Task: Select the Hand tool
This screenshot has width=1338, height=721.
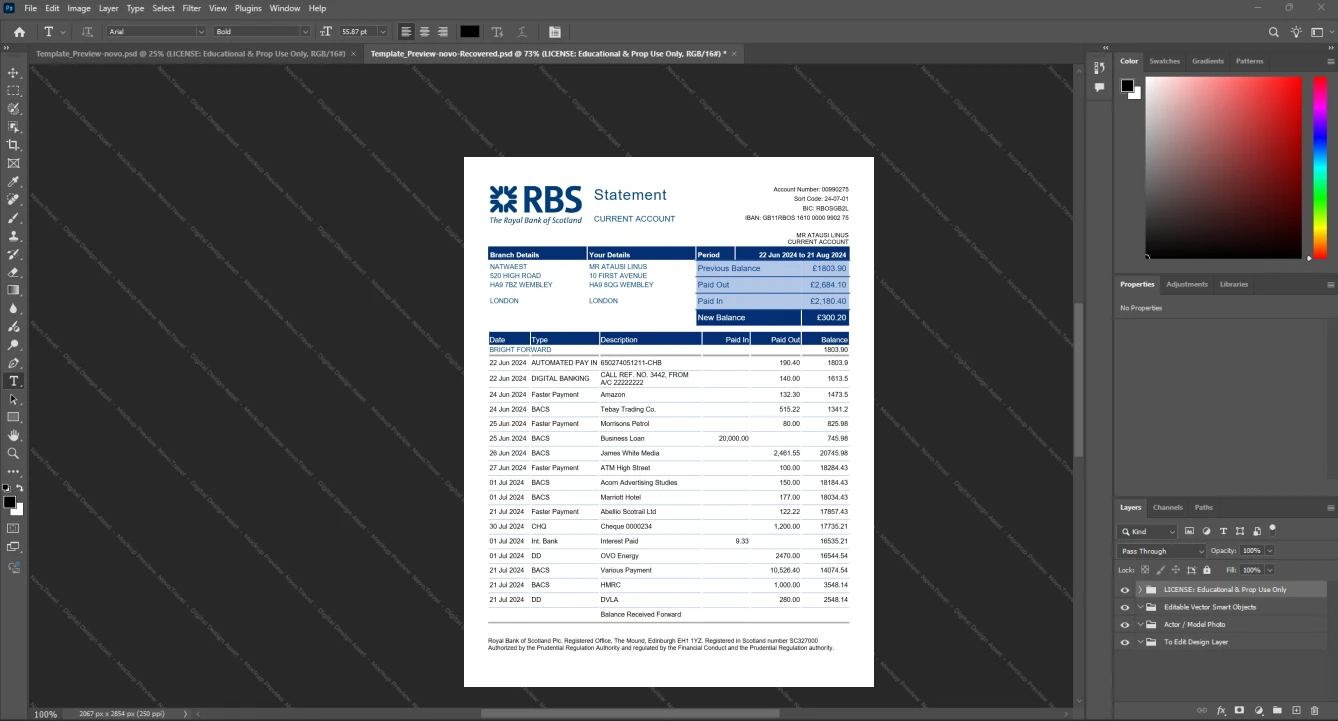Action: coord(13,436)
